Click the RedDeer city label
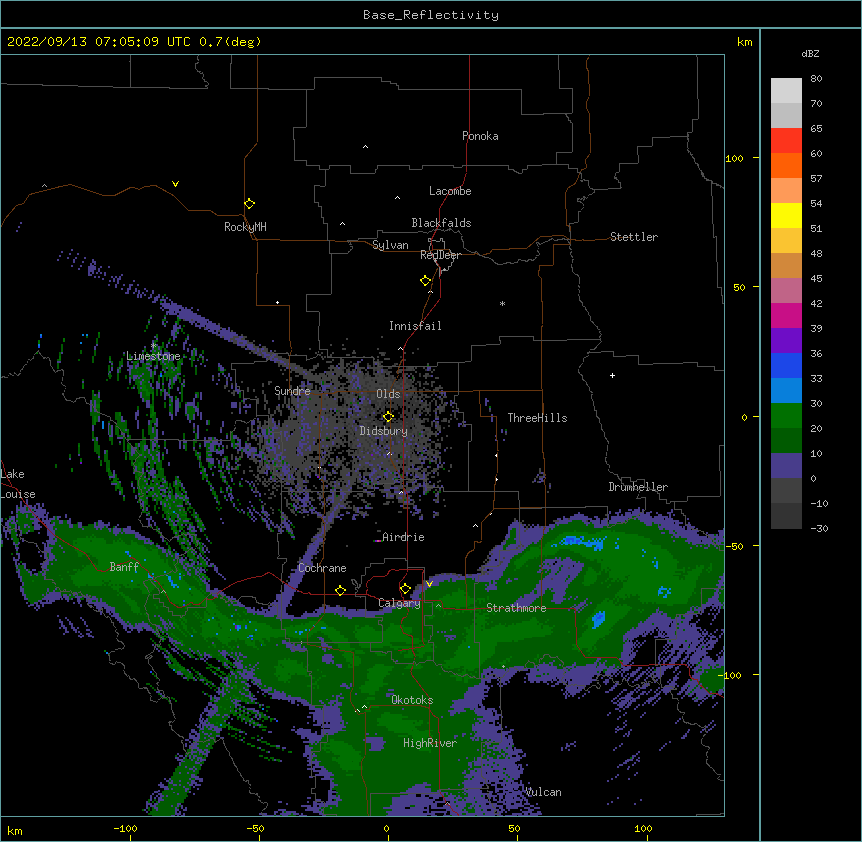The width and height of the screenshot is (862, 842). tap(440, 255)
